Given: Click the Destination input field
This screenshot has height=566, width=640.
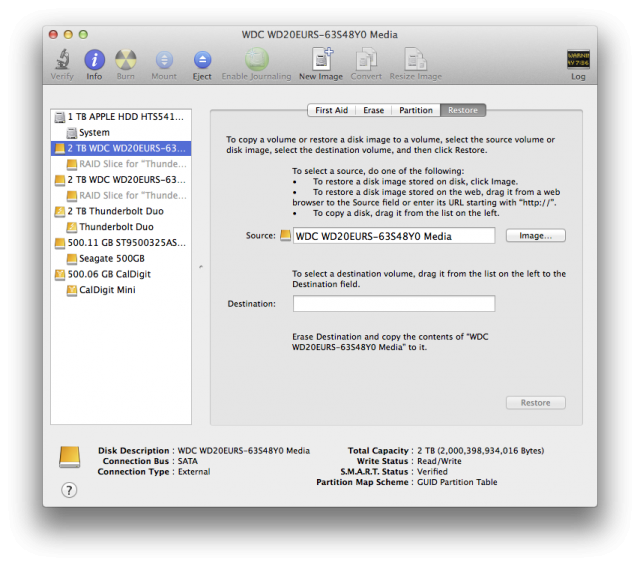Looking at the screenshot, I should click(x=394, y=304).
